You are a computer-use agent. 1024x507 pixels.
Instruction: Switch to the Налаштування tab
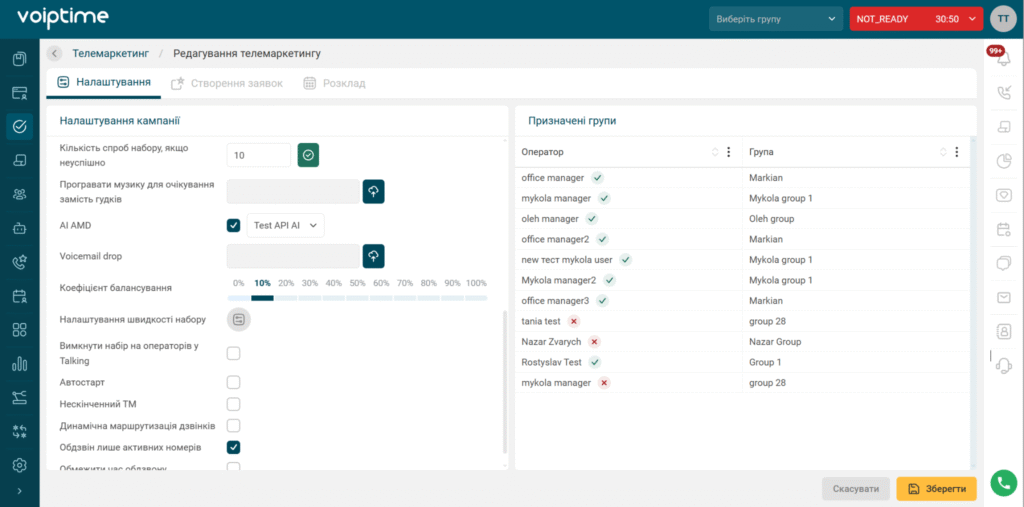104,83
